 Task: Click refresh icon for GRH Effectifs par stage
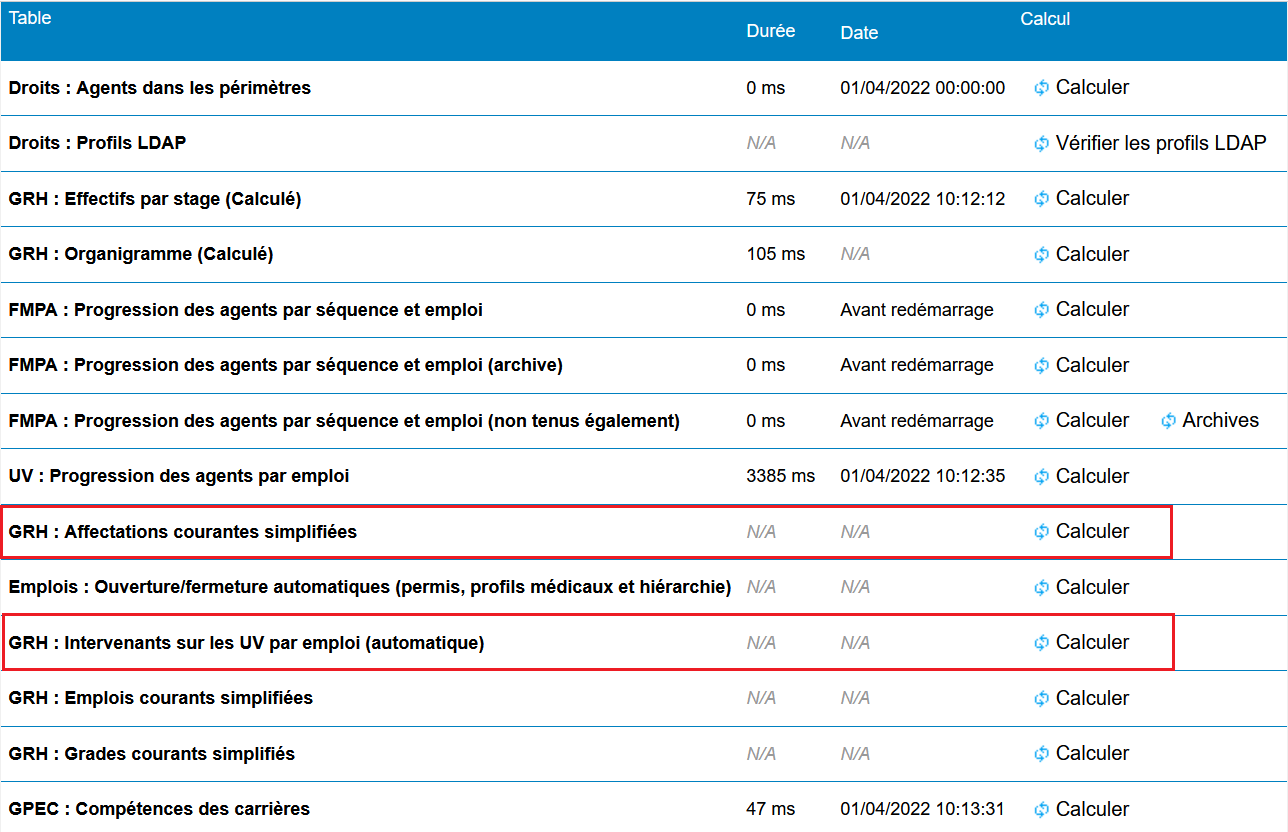click(1041, 199)
